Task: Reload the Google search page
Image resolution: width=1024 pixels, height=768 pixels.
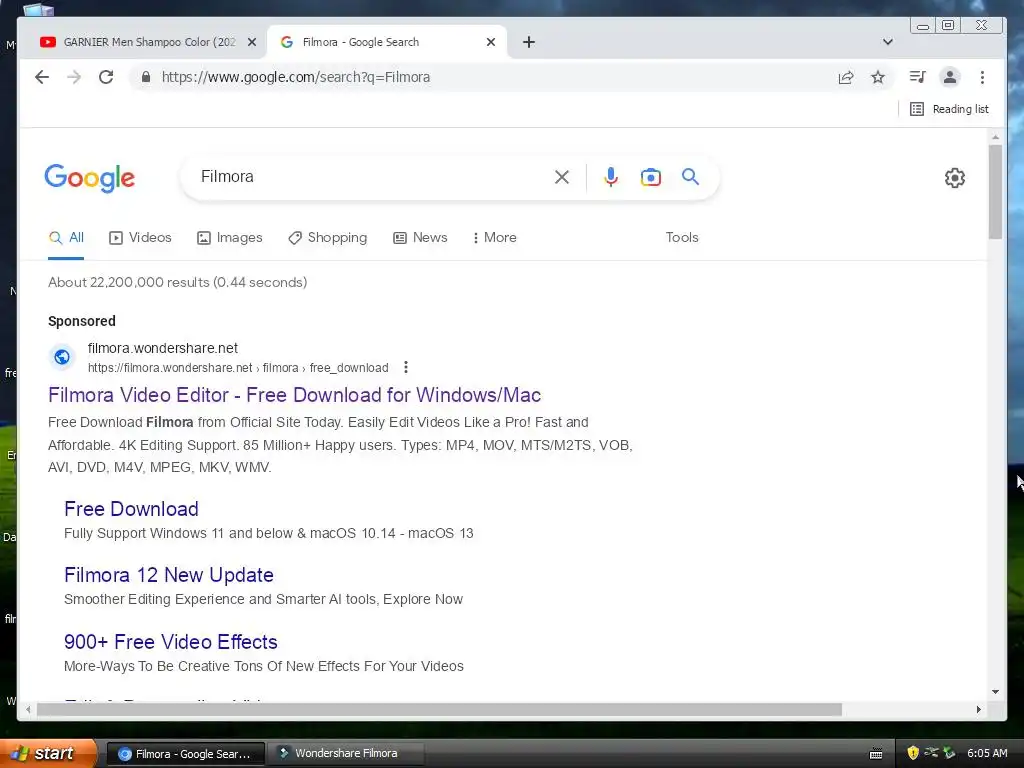Action: coord(106,77)
